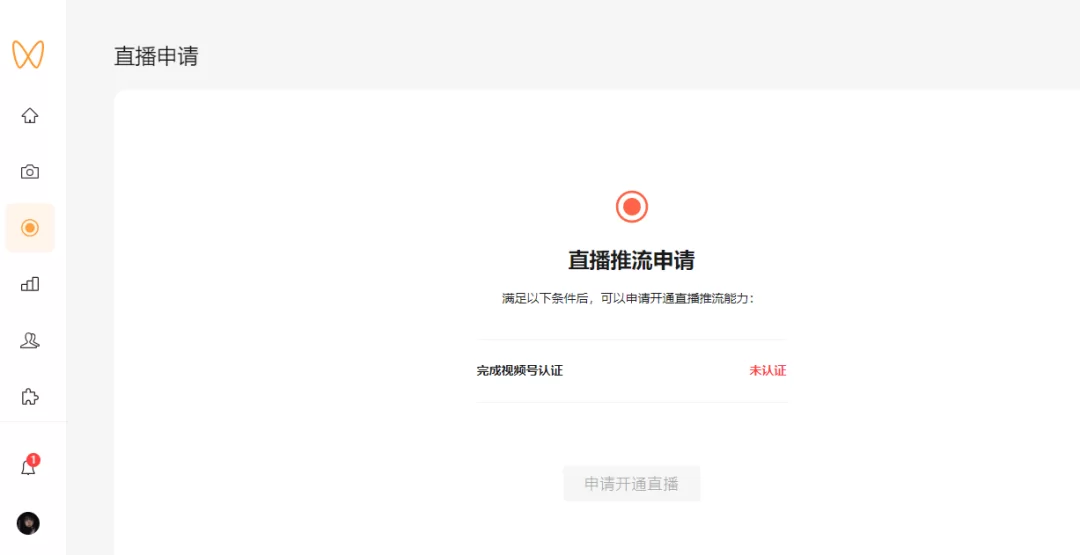Click the 完成视频号认证 requirement label
This screenshot has height=555, width=1080.
coord(520,371)
